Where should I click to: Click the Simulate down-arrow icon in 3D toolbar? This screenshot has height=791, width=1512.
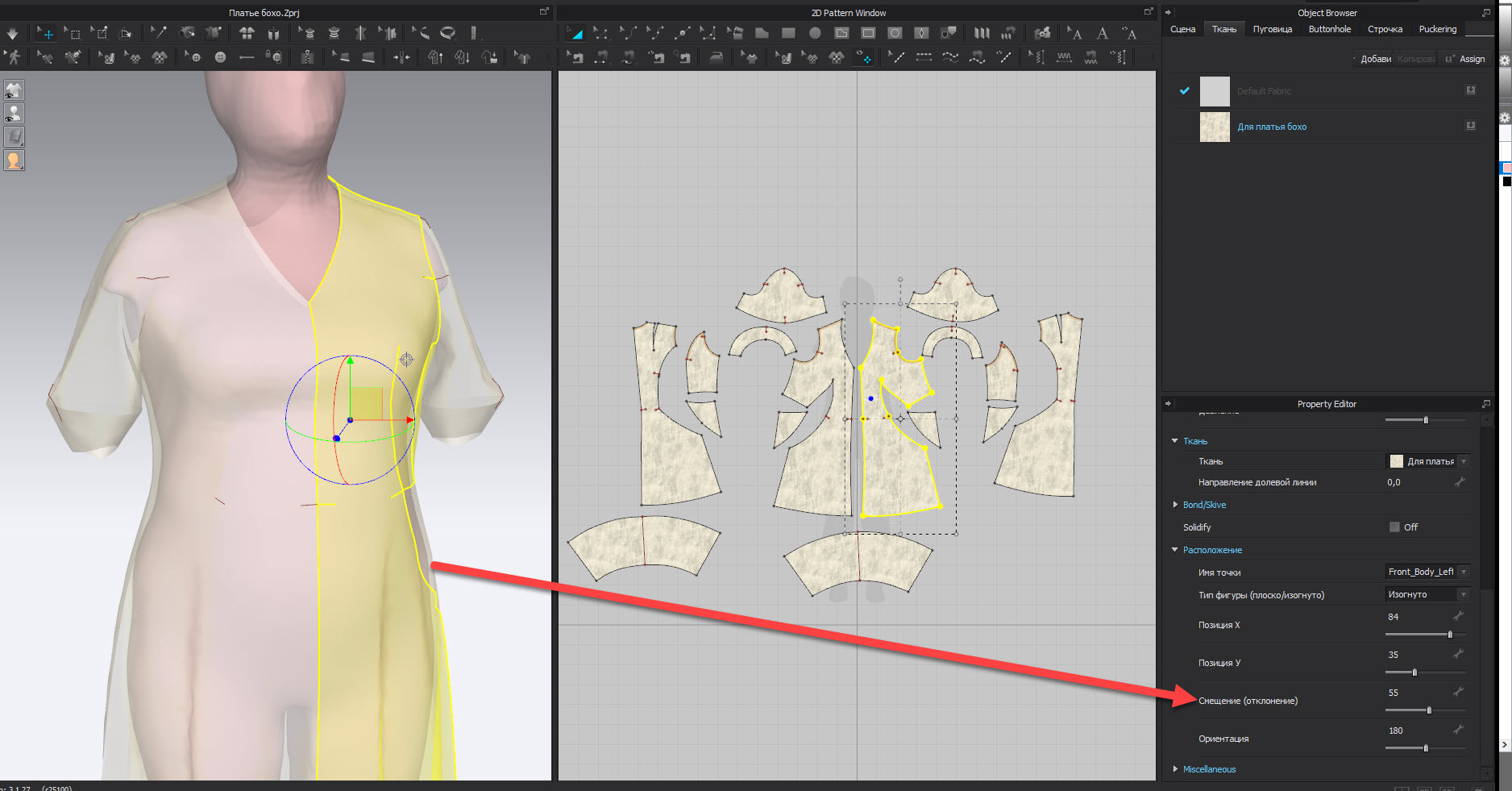point(12,34)
